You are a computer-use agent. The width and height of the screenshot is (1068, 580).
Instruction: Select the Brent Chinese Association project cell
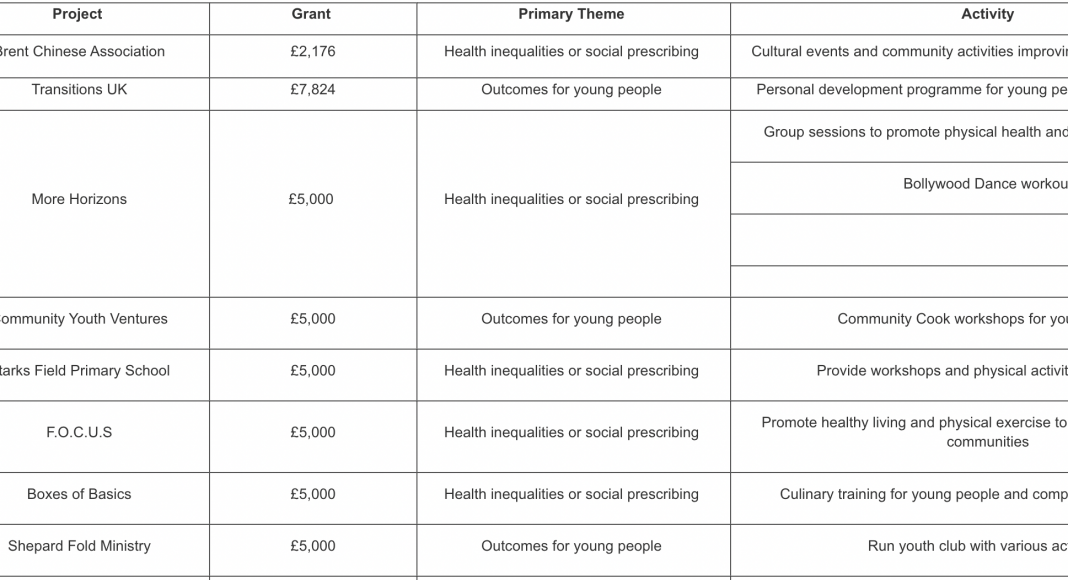click(82, 51)
